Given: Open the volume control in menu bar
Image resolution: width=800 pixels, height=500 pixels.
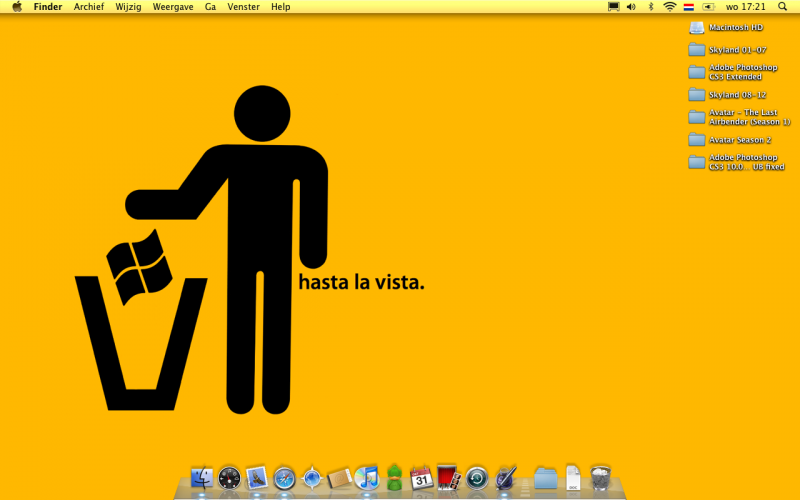Looking at the screenshot, I should (632, 7).
